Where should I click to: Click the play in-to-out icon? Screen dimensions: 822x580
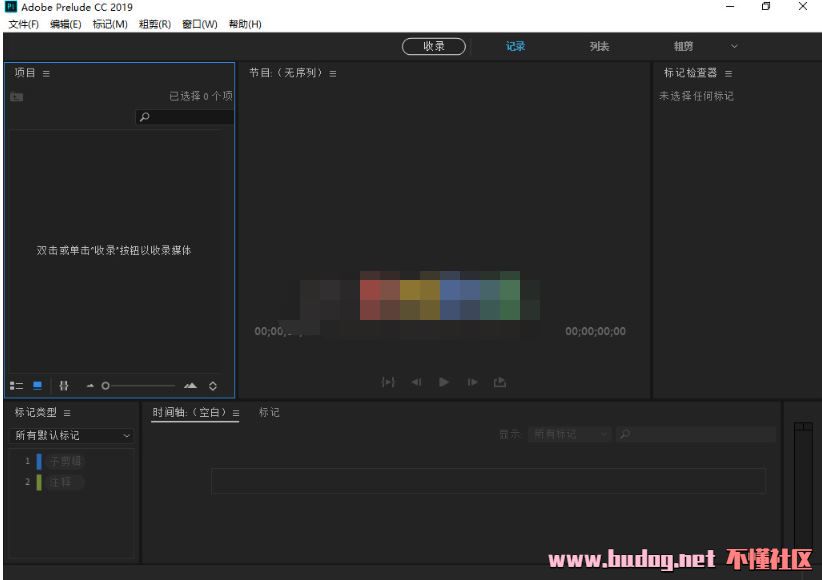pyautogui.click(x=388, y=382)
